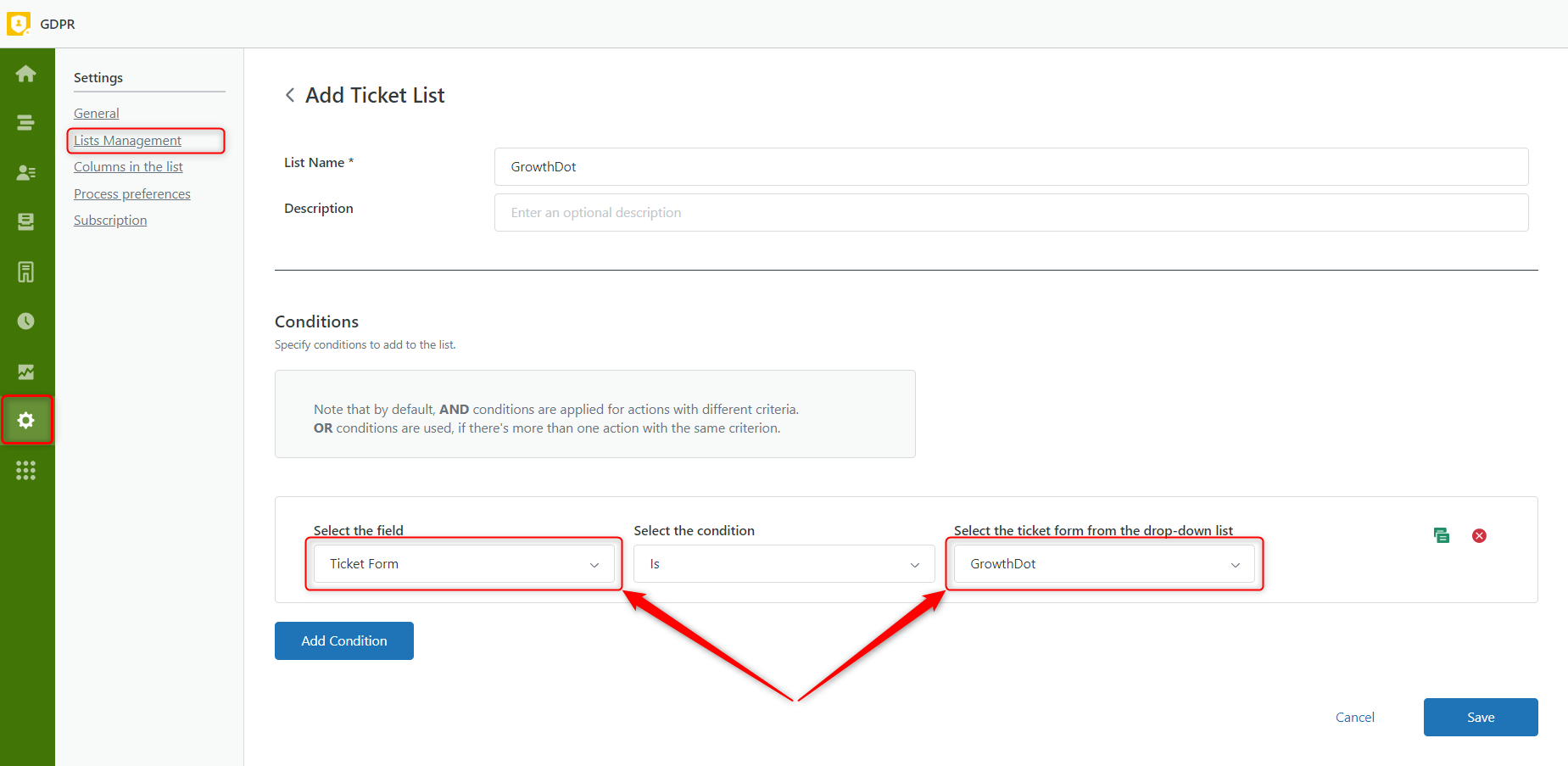
Task: Open the Home icon in green sidebar
Action: point(26,74)
